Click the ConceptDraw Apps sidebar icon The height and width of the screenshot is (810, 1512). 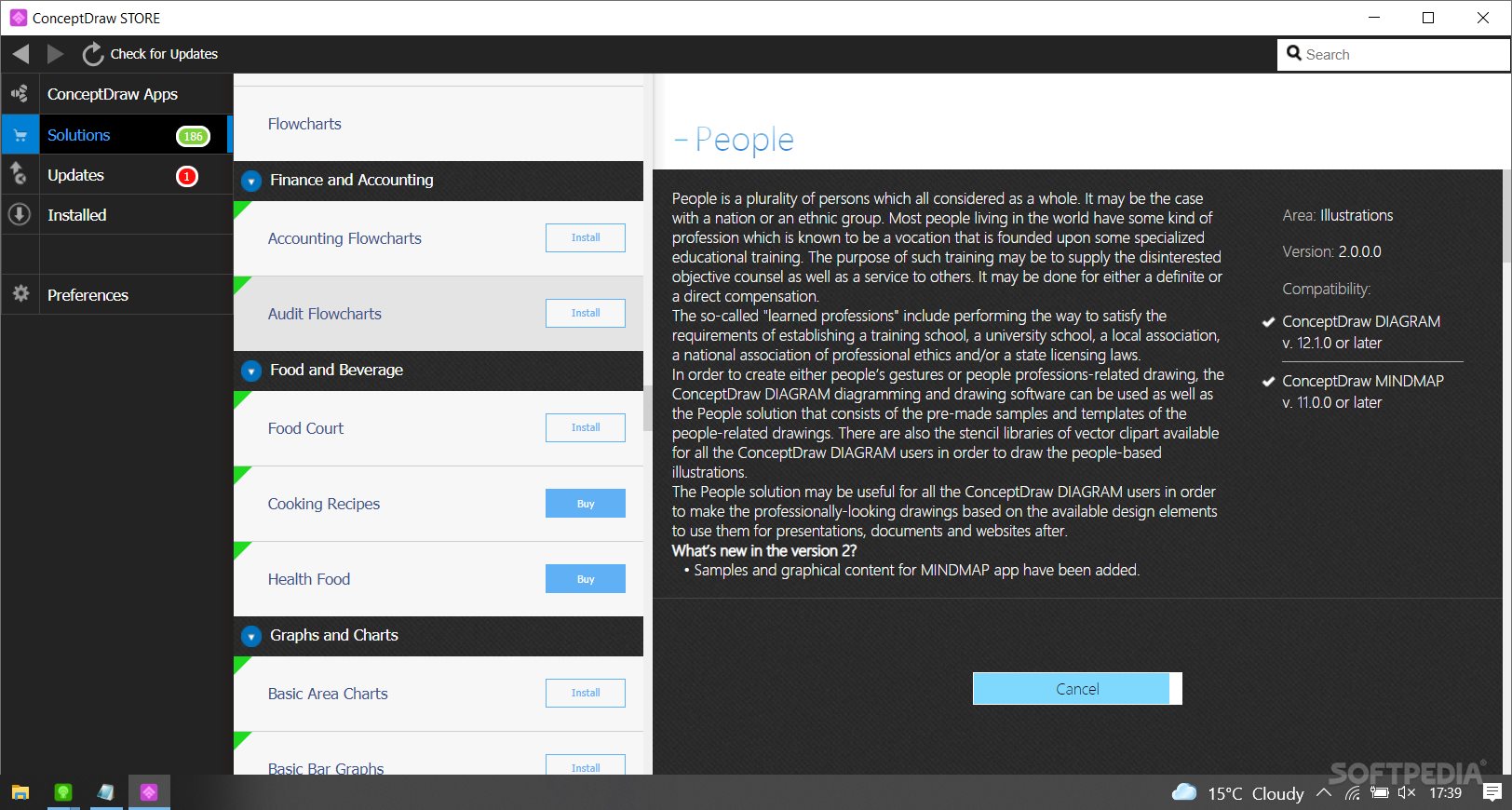(x=20, y=94)
